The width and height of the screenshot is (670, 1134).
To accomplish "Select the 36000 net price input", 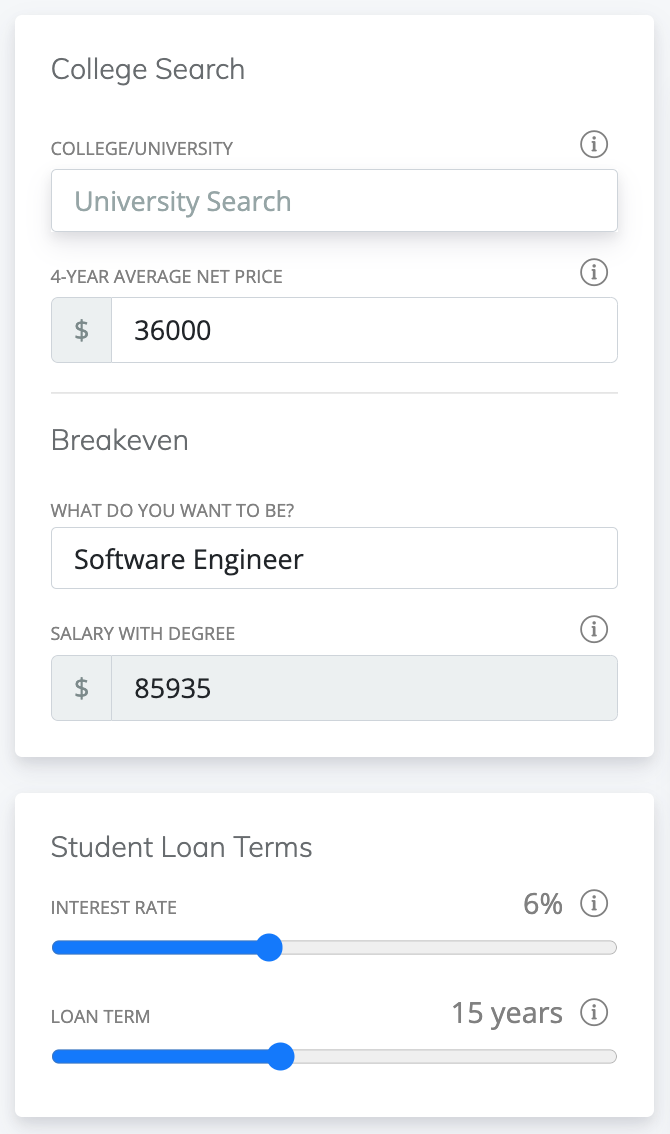I will click(363, 330).
